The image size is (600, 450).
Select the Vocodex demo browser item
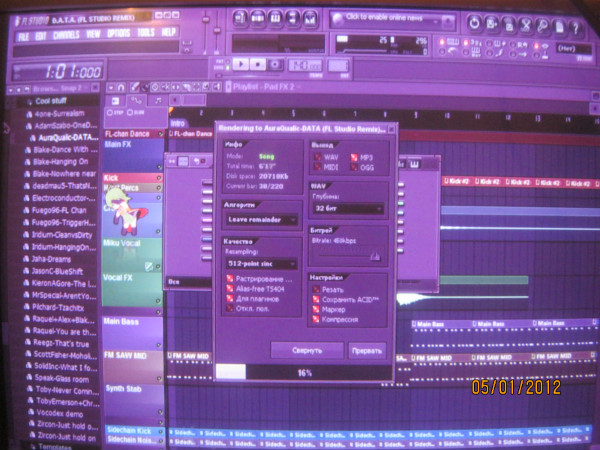[62, 412]
